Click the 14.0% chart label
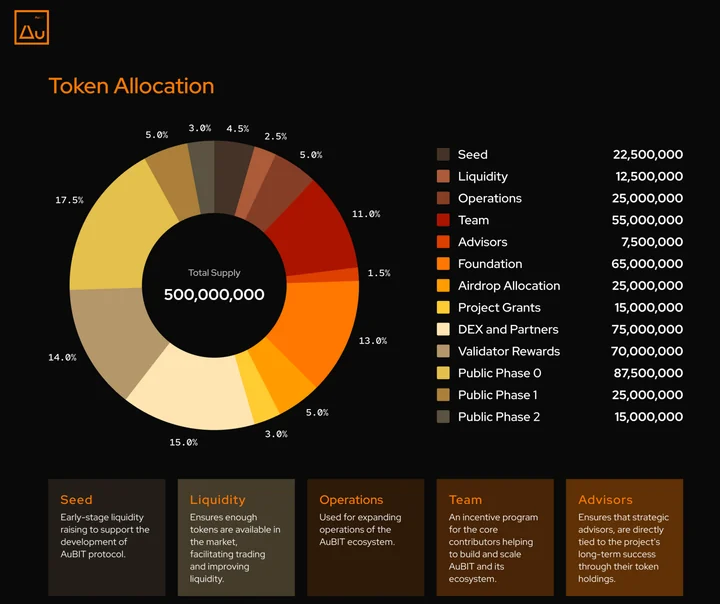 click(62, 357)
